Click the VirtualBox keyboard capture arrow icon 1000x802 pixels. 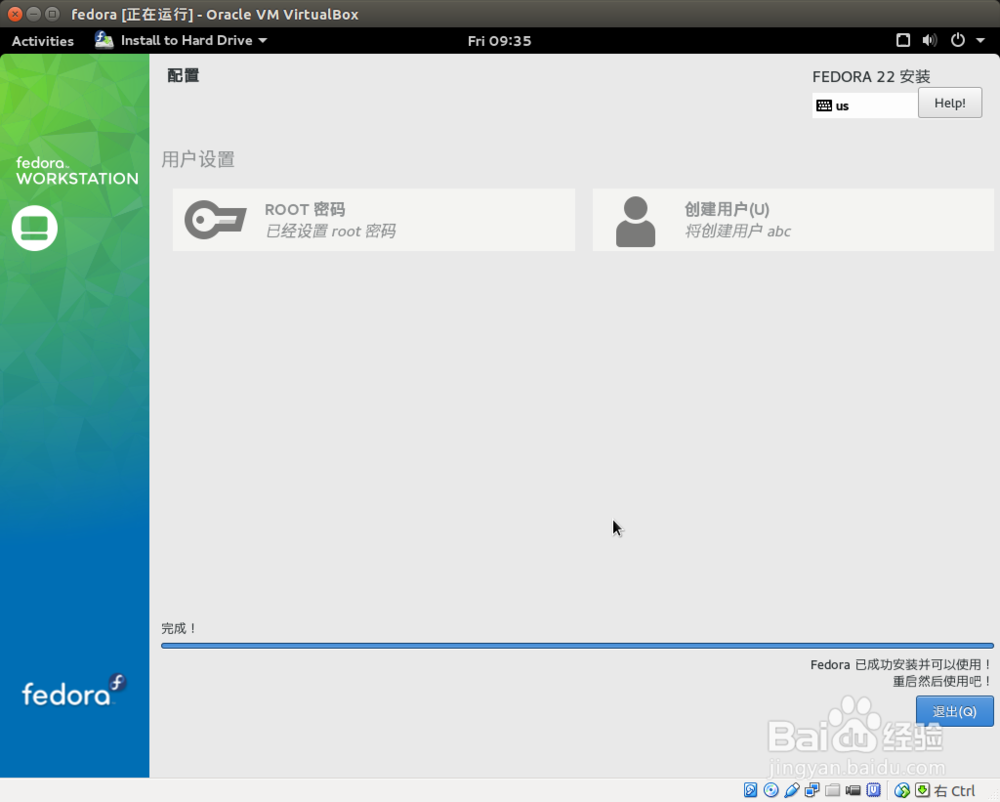tap(922, 791)
